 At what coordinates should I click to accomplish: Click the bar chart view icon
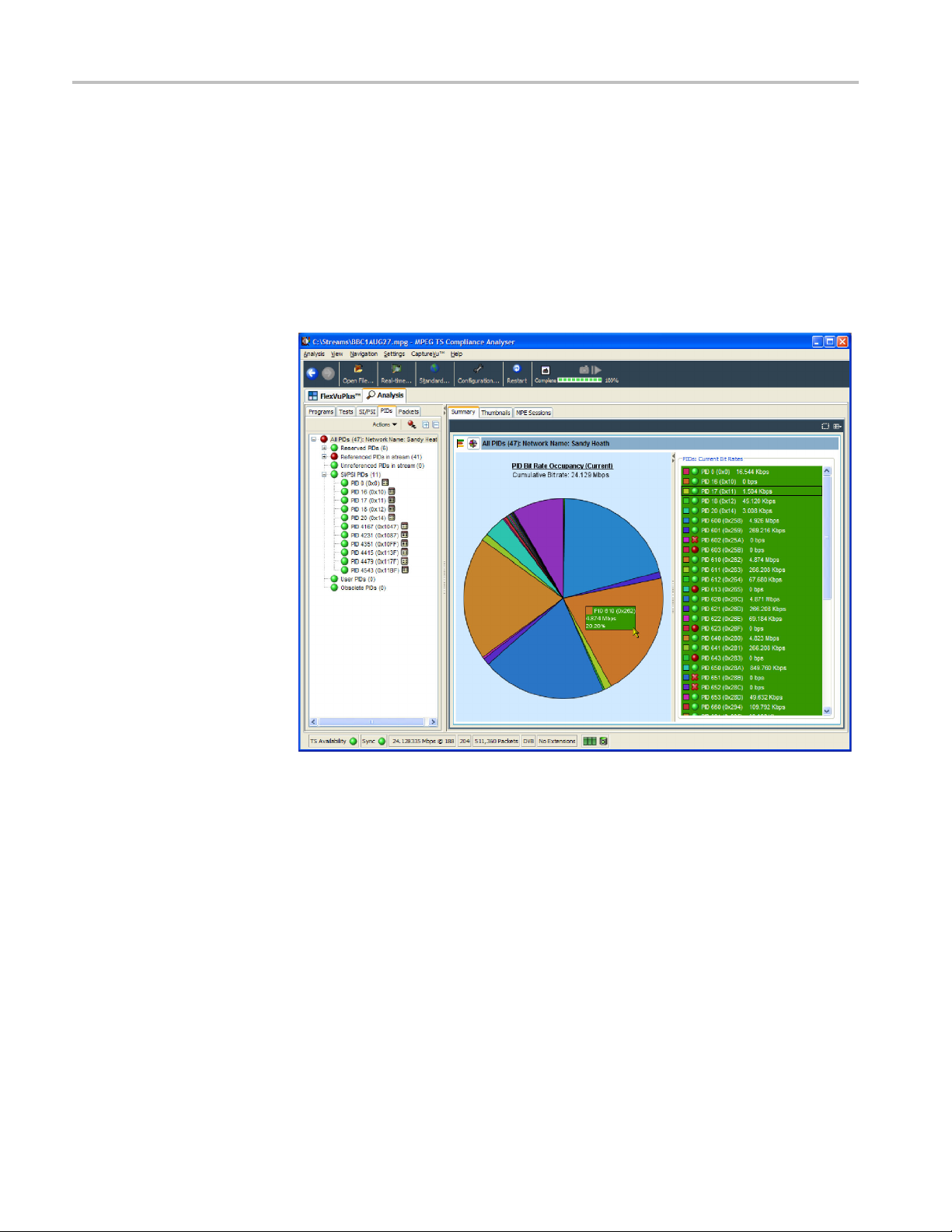pos(460,443)
